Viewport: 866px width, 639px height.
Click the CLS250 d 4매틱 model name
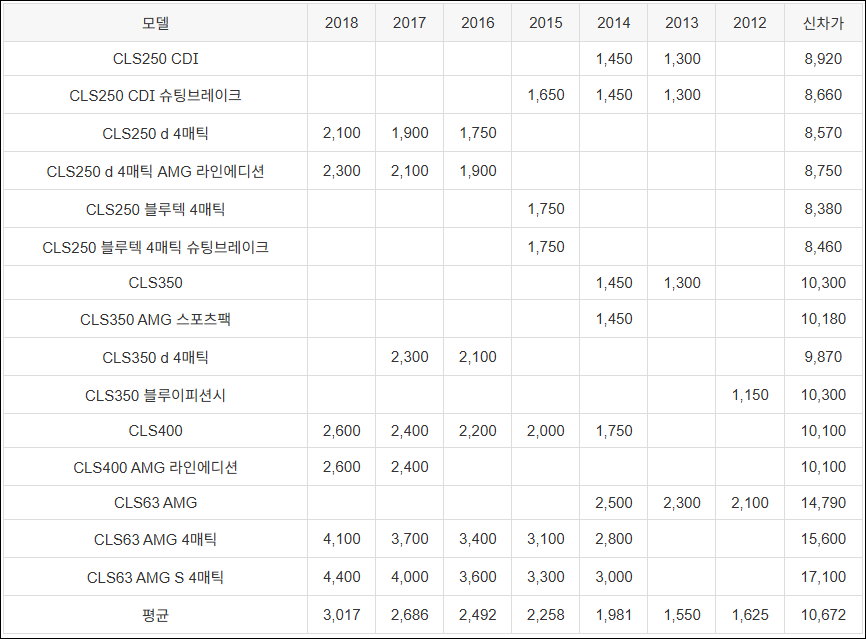point(155,134)
